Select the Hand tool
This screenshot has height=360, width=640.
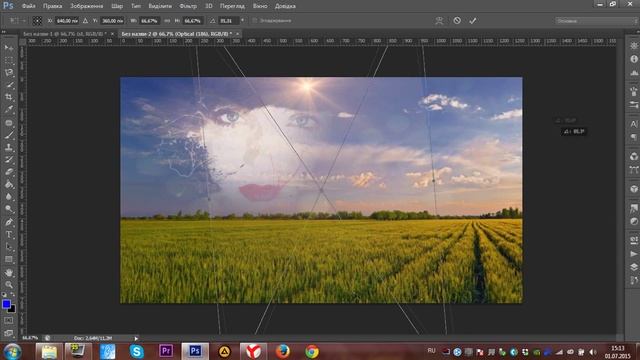9,272
